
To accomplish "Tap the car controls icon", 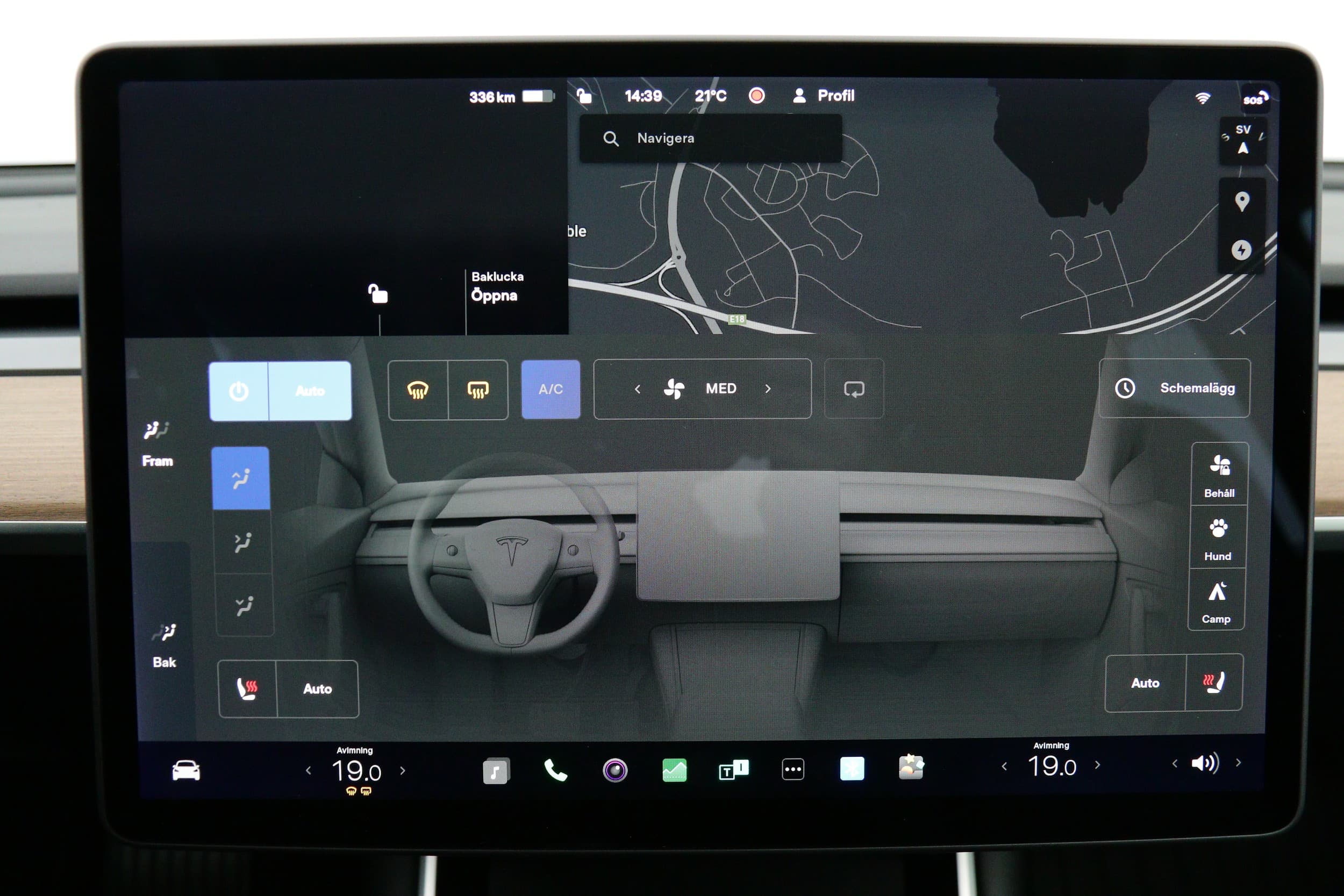I will pyautogui.click(x=185, y=771).
